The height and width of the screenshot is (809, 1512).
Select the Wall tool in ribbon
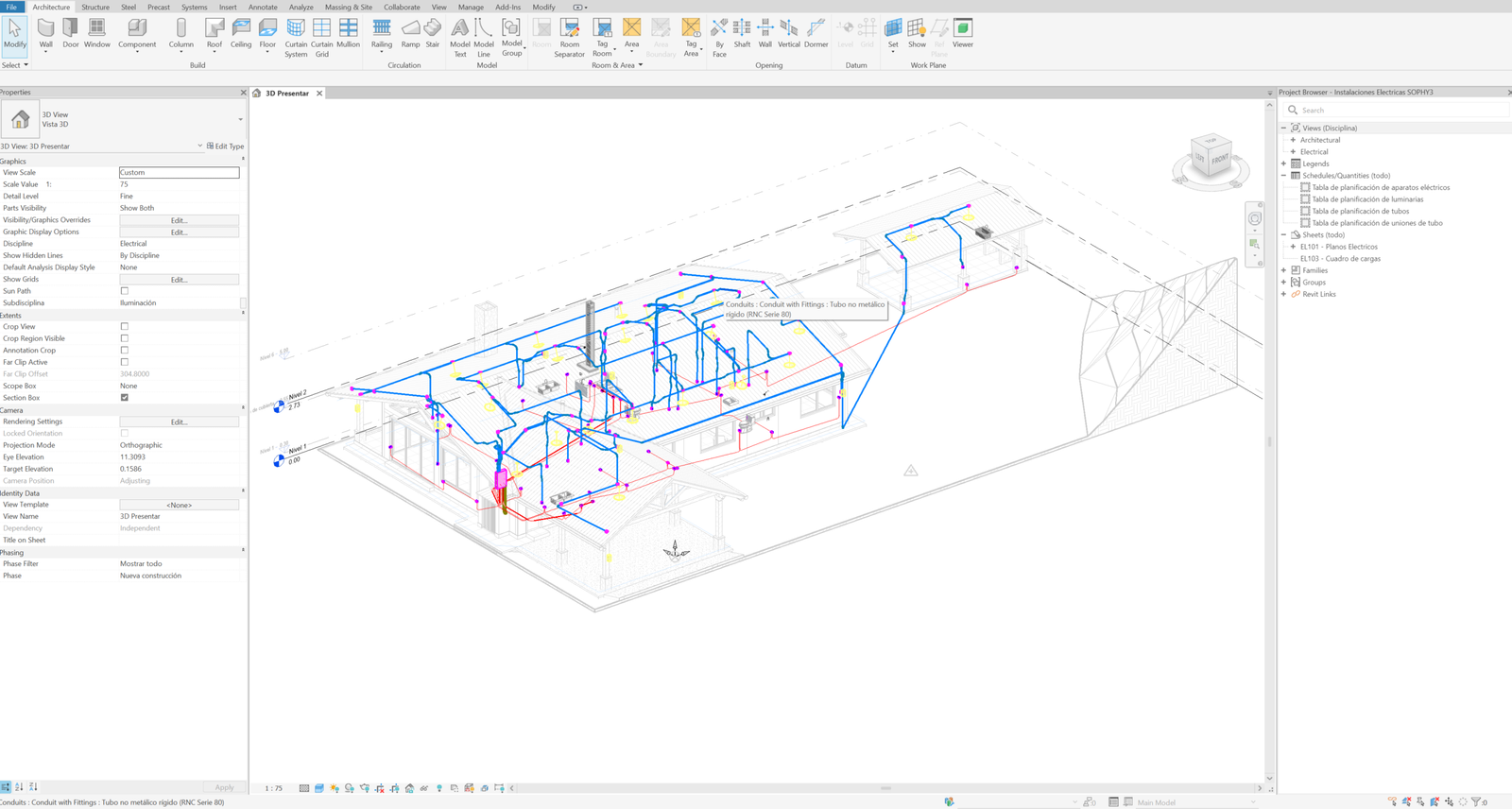(x=45, y=34)
